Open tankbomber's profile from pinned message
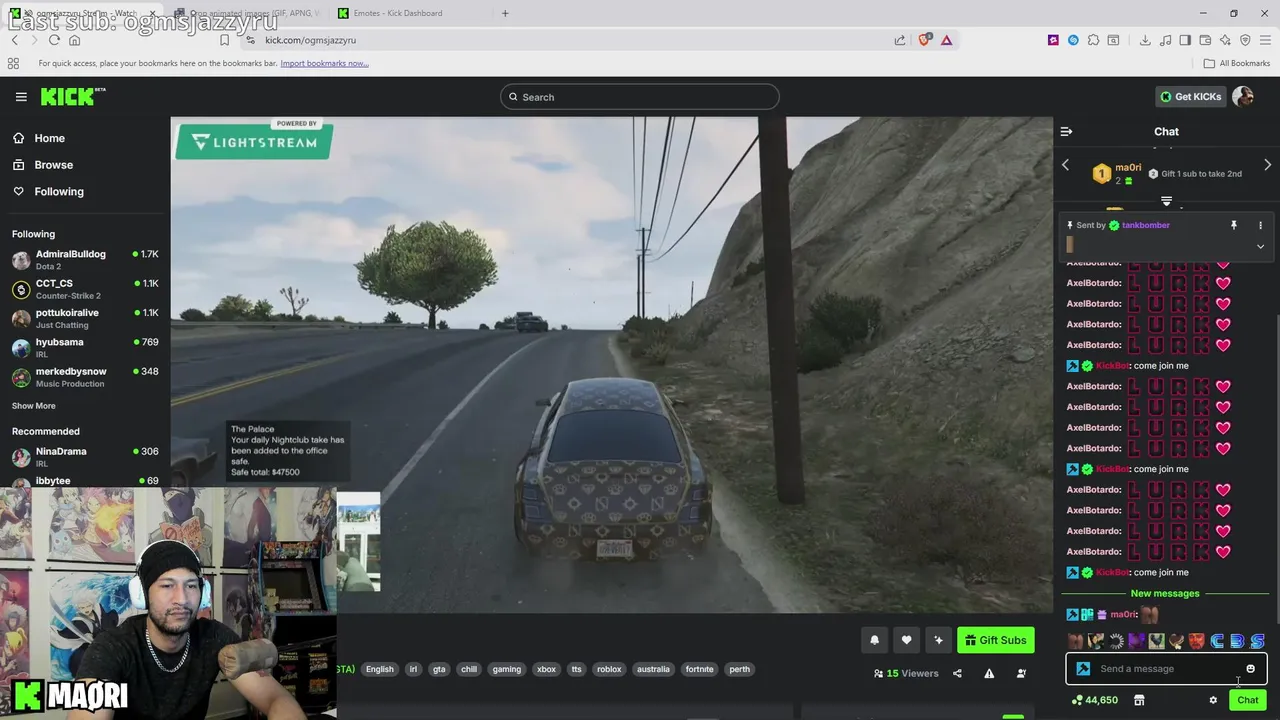This screenshot has width=1280, height=720. 1146,225
